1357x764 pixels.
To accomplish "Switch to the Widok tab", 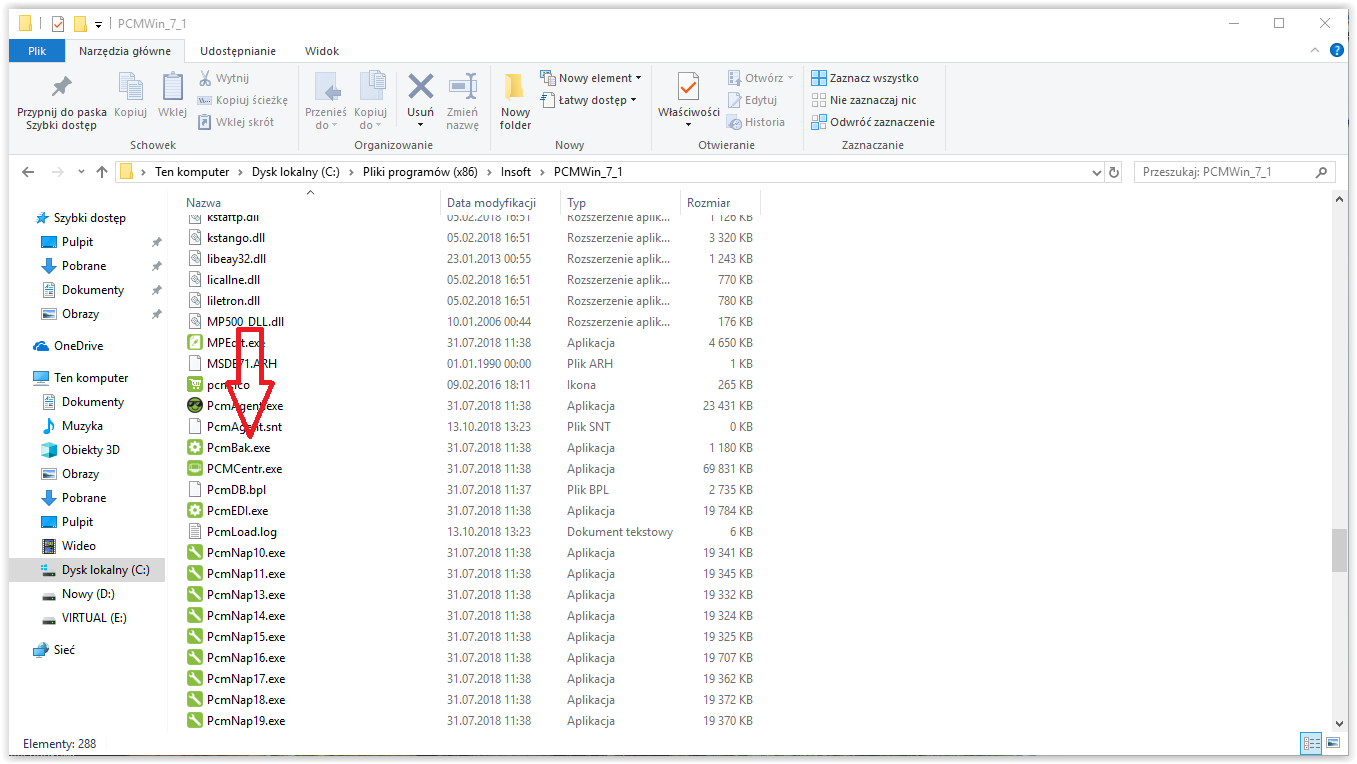I will tap(322, 51).
